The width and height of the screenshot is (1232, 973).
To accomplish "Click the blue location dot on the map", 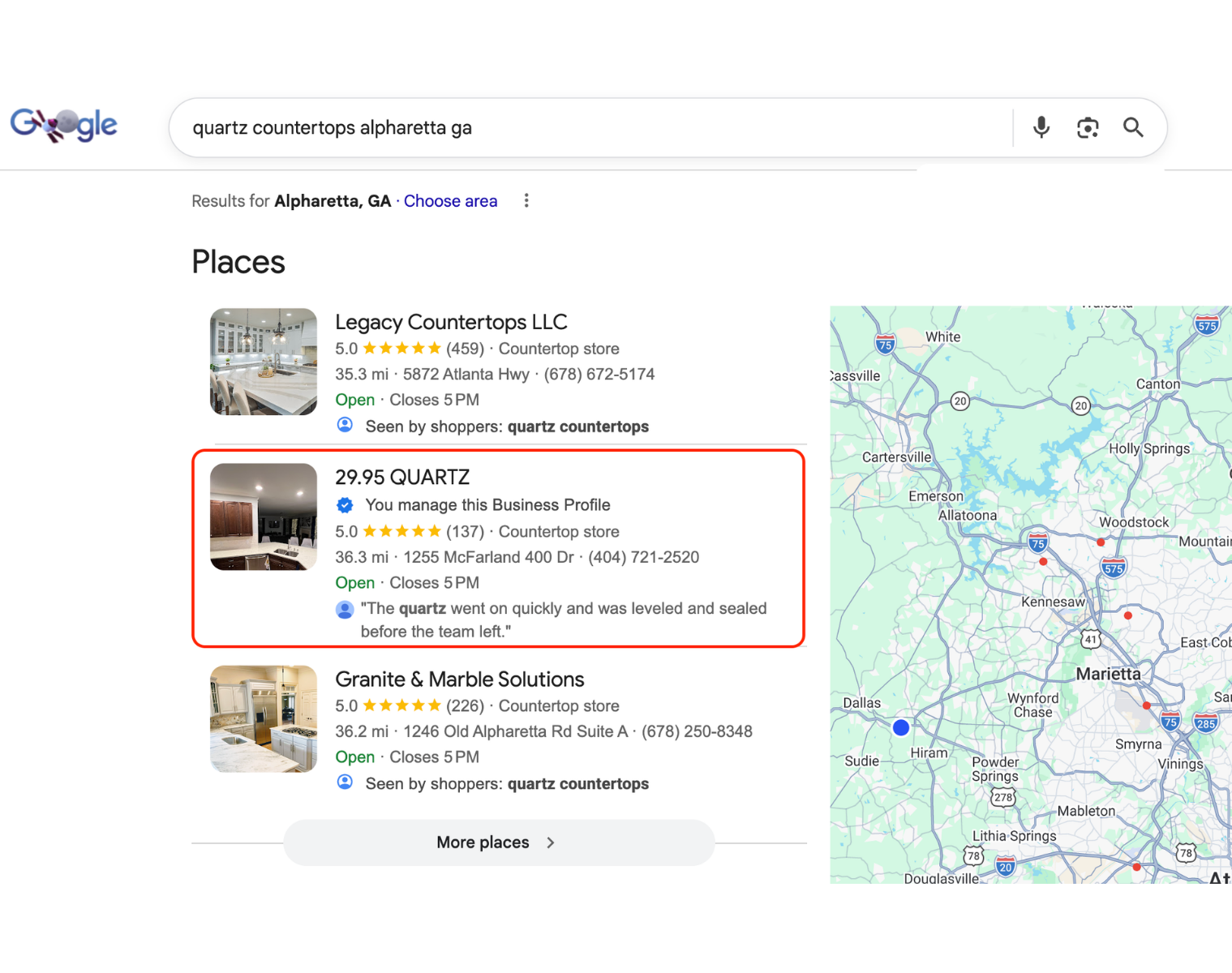I will (901, 727).
